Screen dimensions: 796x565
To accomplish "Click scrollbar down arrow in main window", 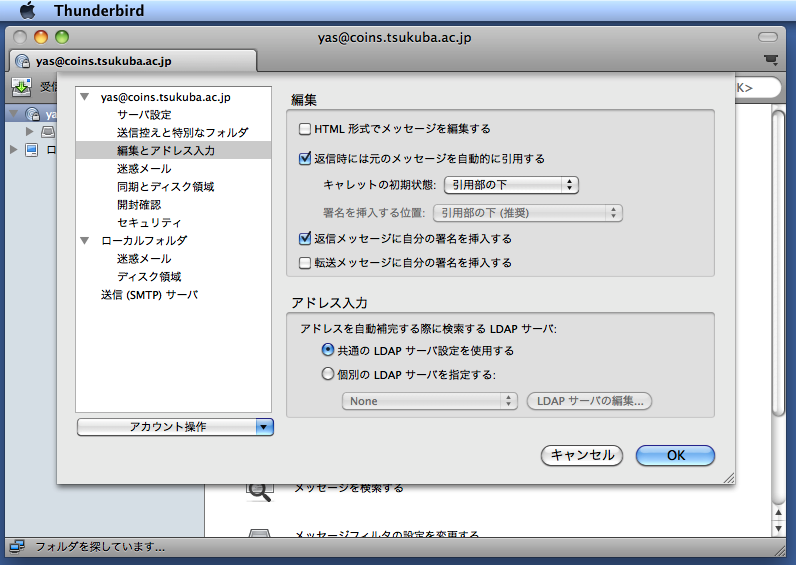I will pyautogui.click(x=778, y=528).
